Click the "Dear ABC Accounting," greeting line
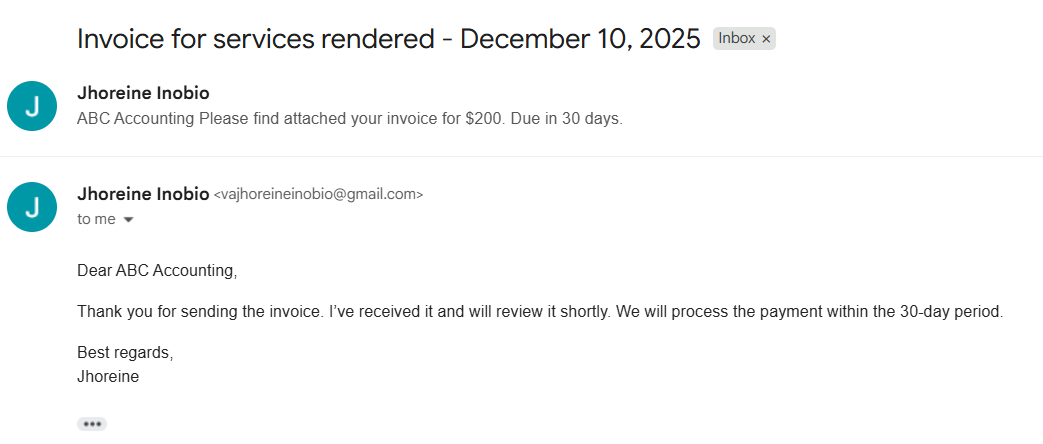The image size is (1043, 444). point(157,270)
